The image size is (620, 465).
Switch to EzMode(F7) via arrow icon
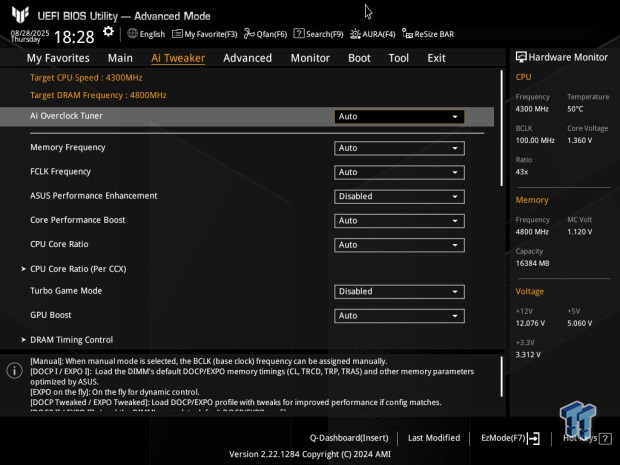tap(534, 438)
